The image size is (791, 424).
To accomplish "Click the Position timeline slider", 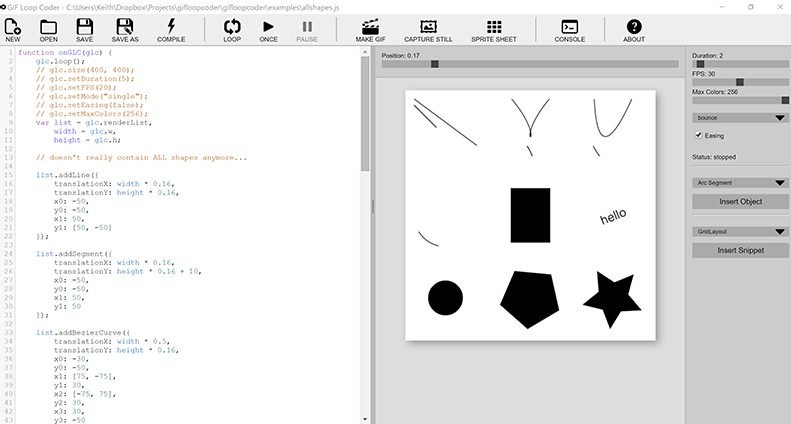I will (x=530, y=64).
